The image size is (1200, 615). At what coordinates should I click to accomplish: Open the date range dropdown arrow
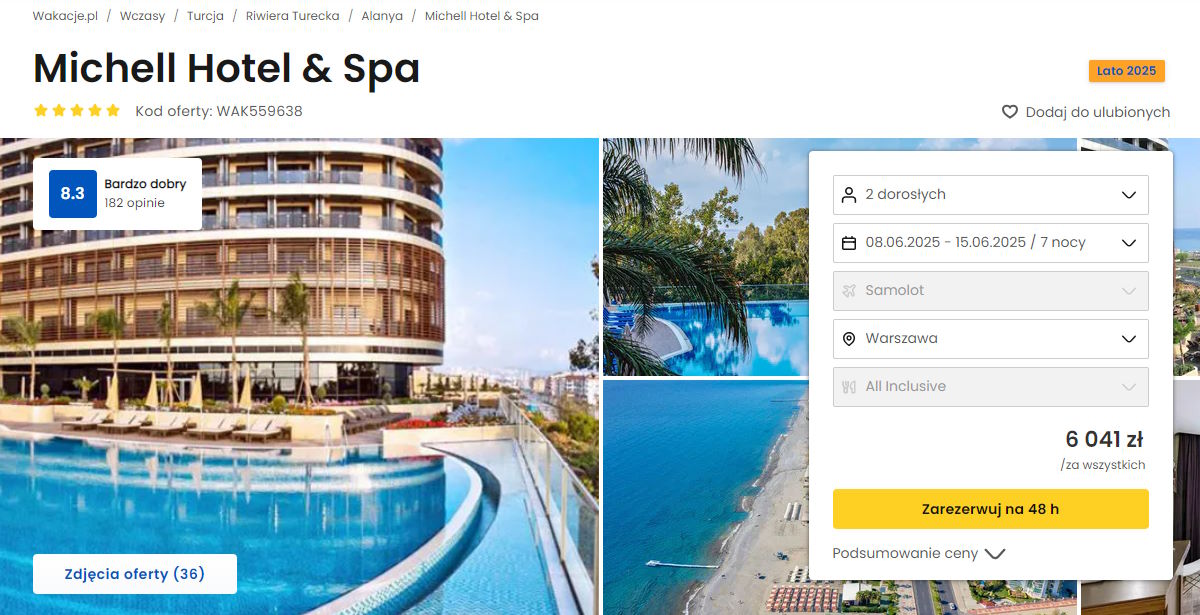click(x=1129, y=243)
